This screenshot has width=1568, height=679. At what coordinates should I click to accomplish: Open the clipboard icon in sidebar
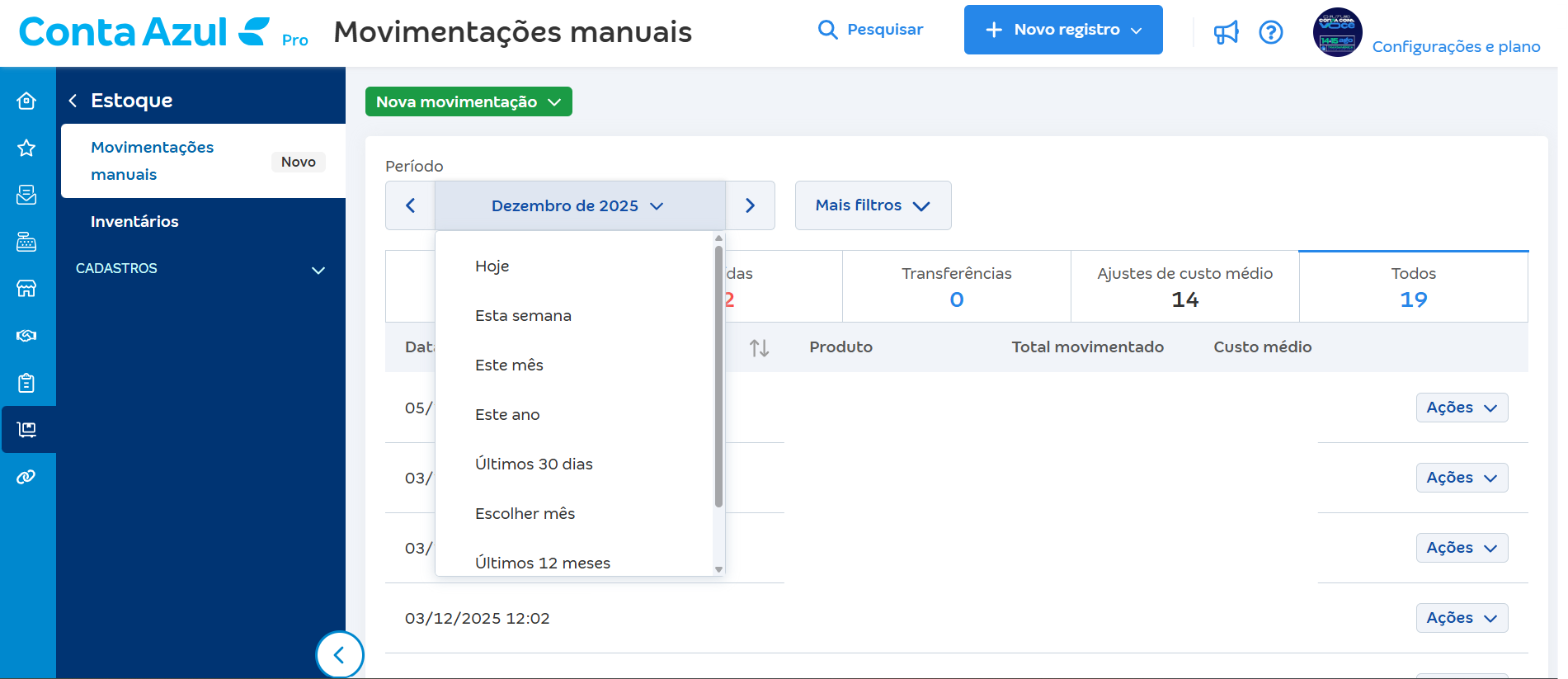pos(26,383)
